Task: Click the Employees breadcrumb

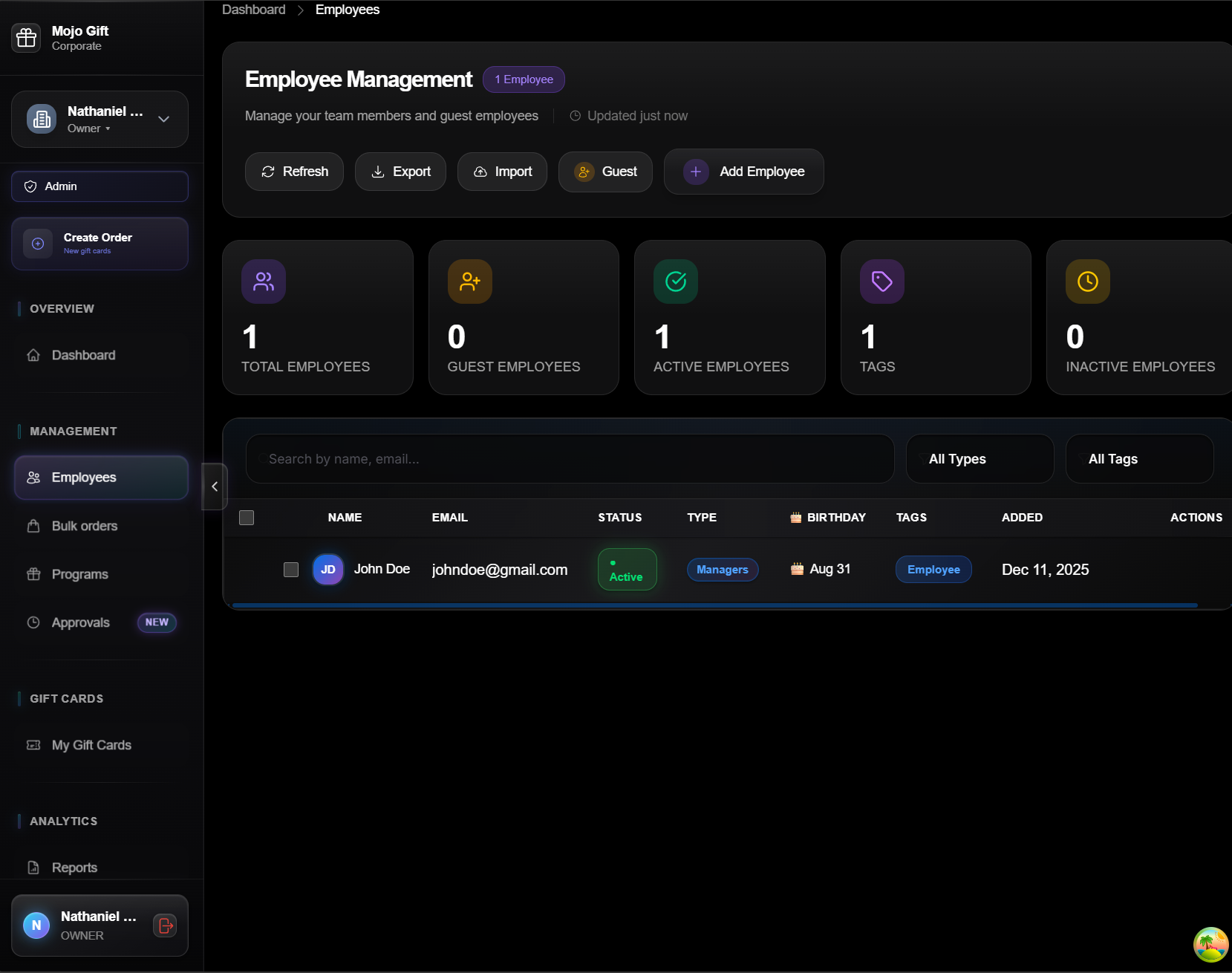Action: [x=347, y=10]
